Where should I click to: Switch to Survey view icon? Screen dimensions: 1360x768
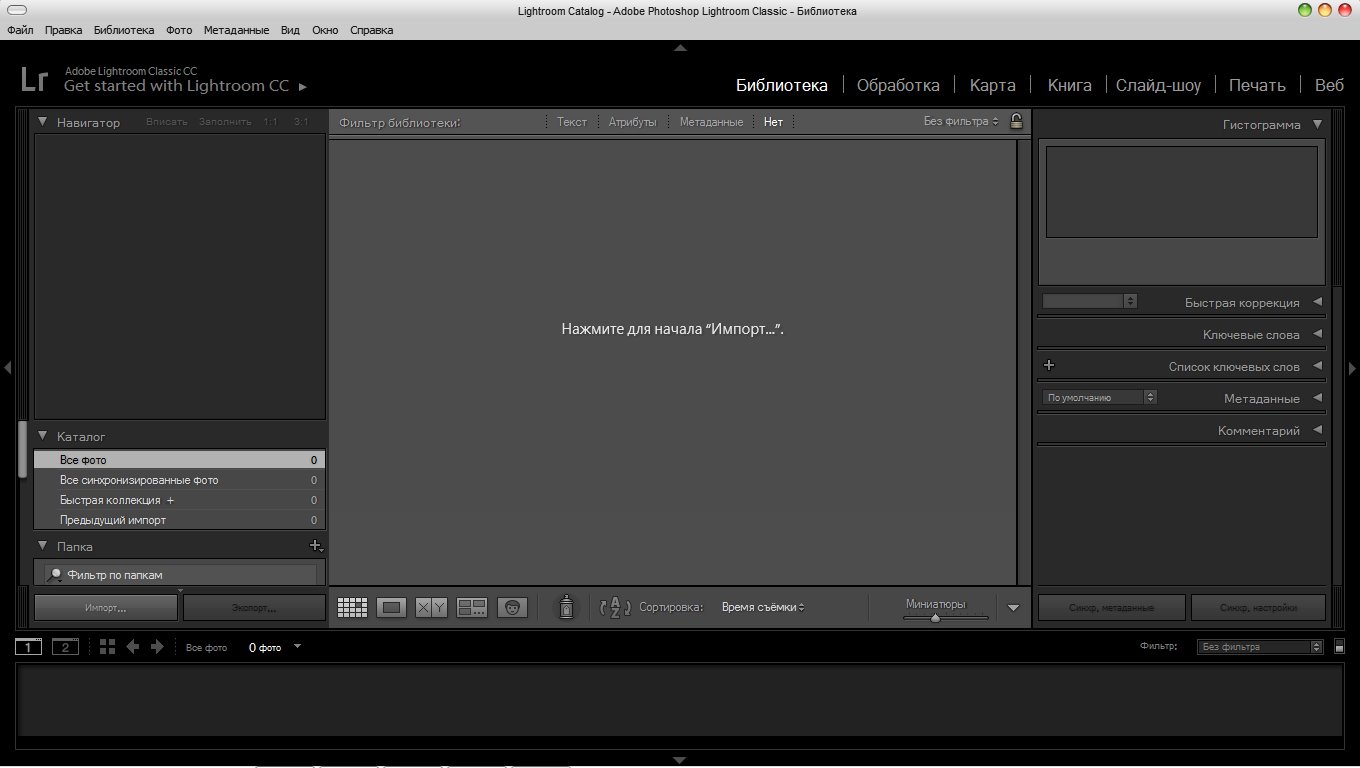click(x=471, y=607)
